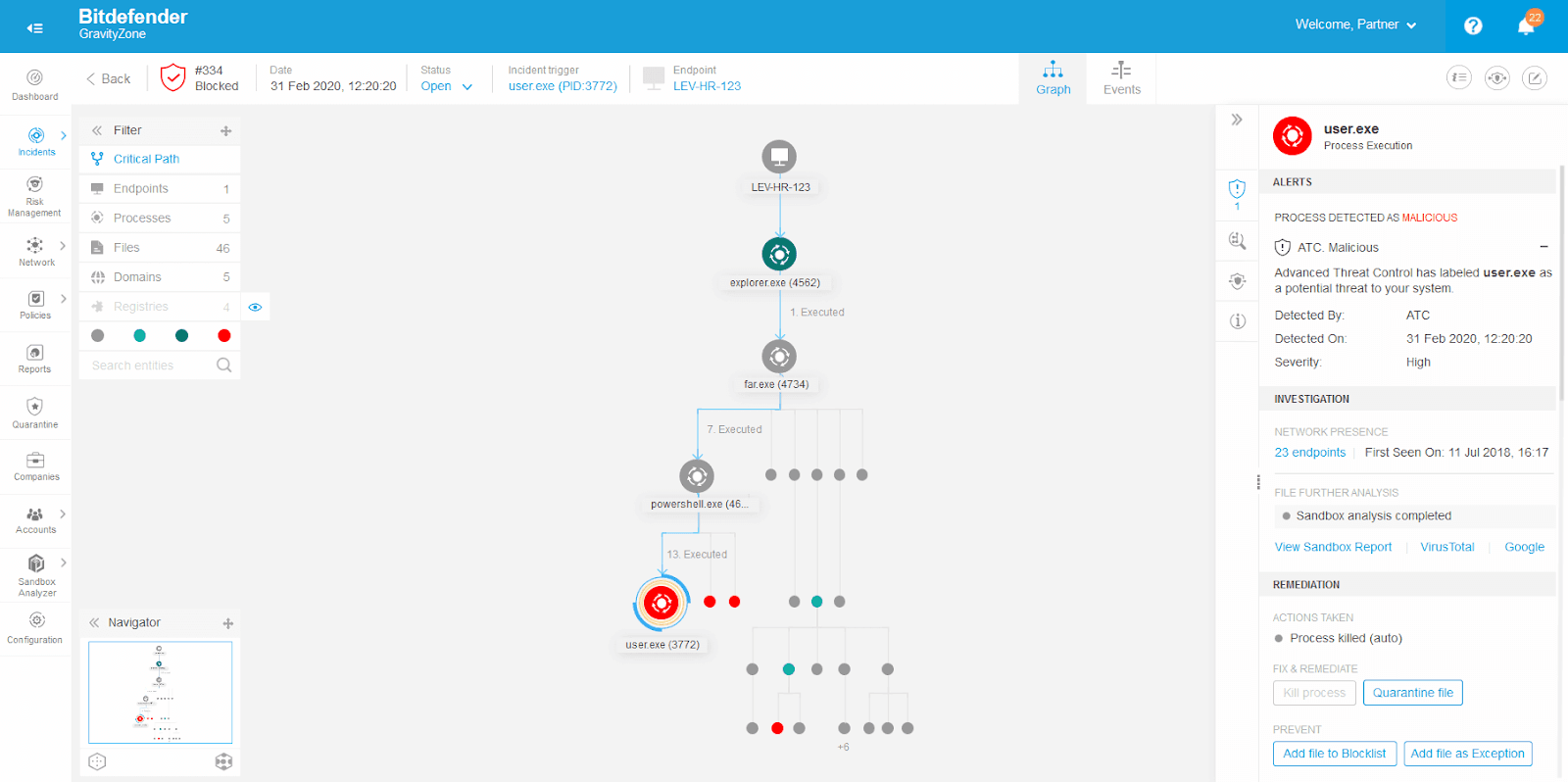Select the gray color filter dot
The height and width of the screenshot is (782, 1568).
(97, 335)
